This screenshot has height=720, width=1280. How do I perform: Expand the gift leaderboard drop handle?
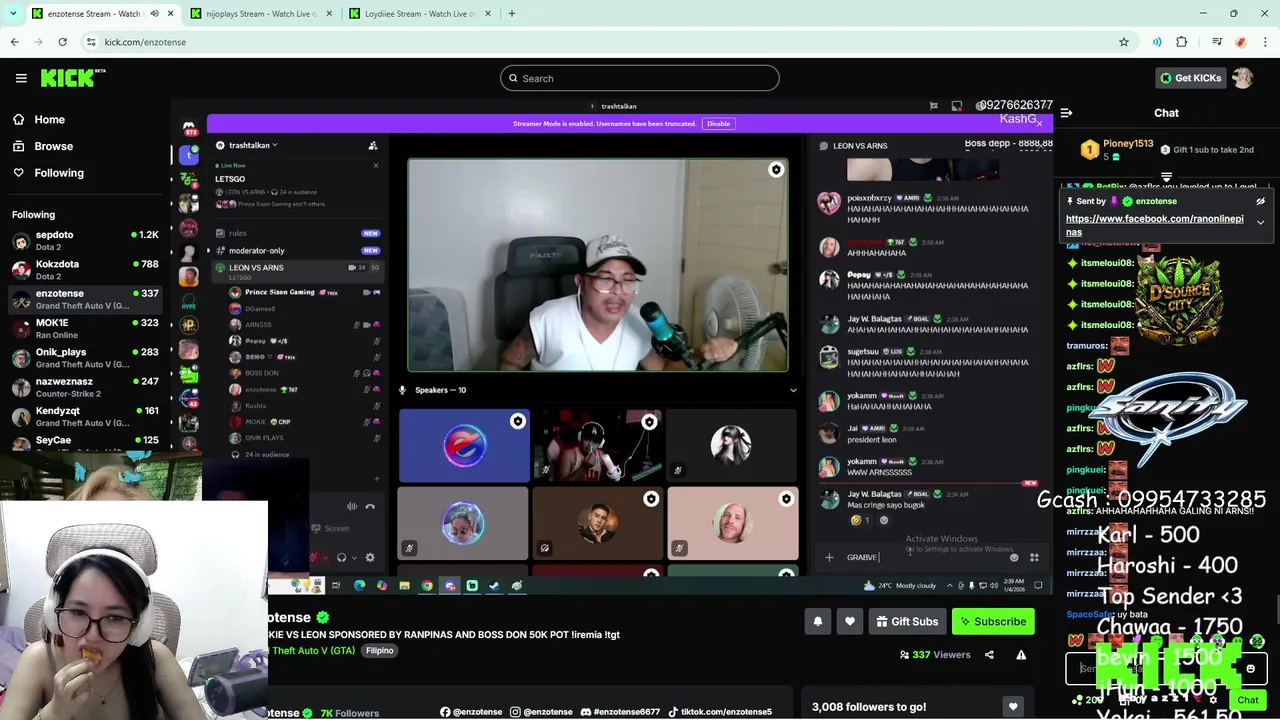click(x=1166, y=176)
